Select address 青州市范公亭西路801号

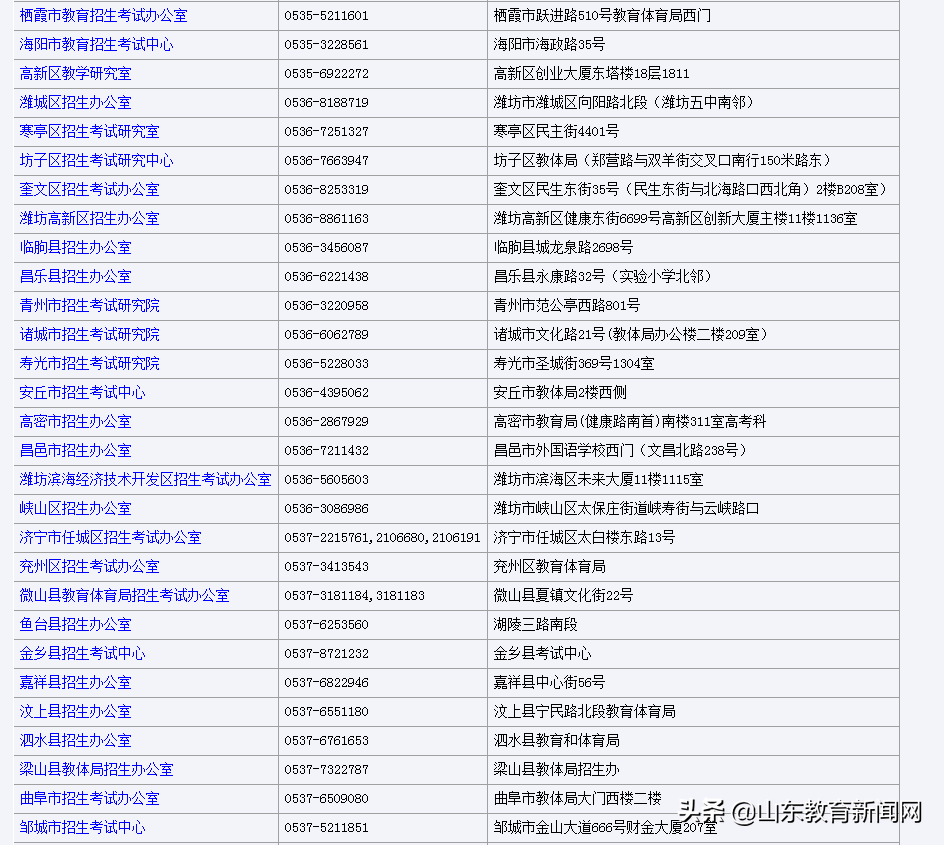click(x=567, y=305)
